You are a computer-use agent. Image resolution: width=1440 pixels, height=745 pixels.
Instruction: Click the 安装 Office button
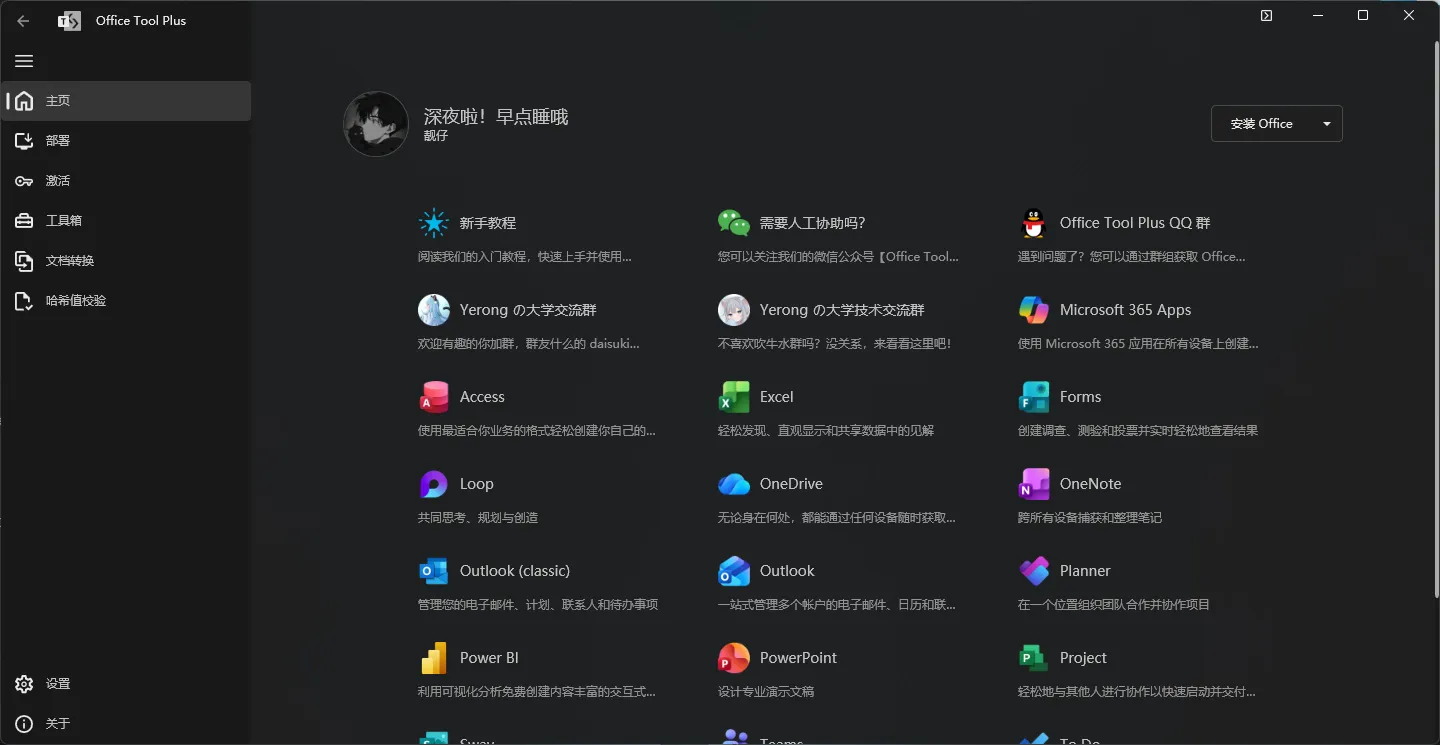(x=1261, y=124)
